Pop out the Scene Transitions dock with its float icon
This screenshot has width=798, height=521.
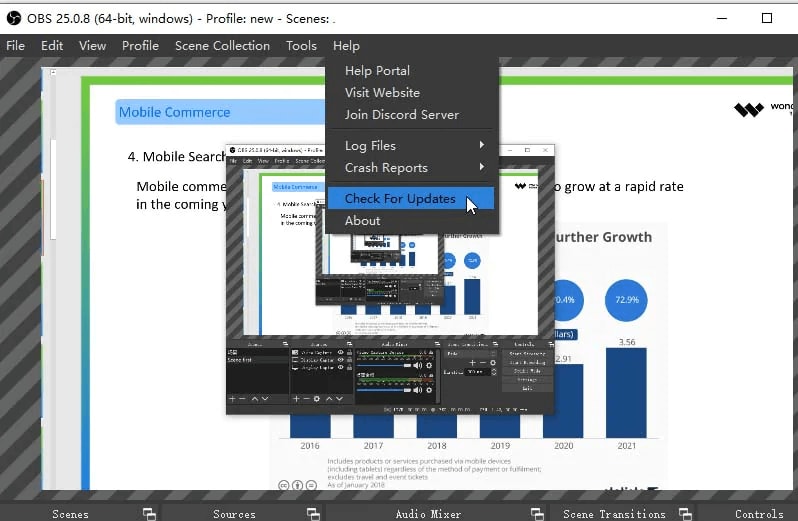coord(685,514)
